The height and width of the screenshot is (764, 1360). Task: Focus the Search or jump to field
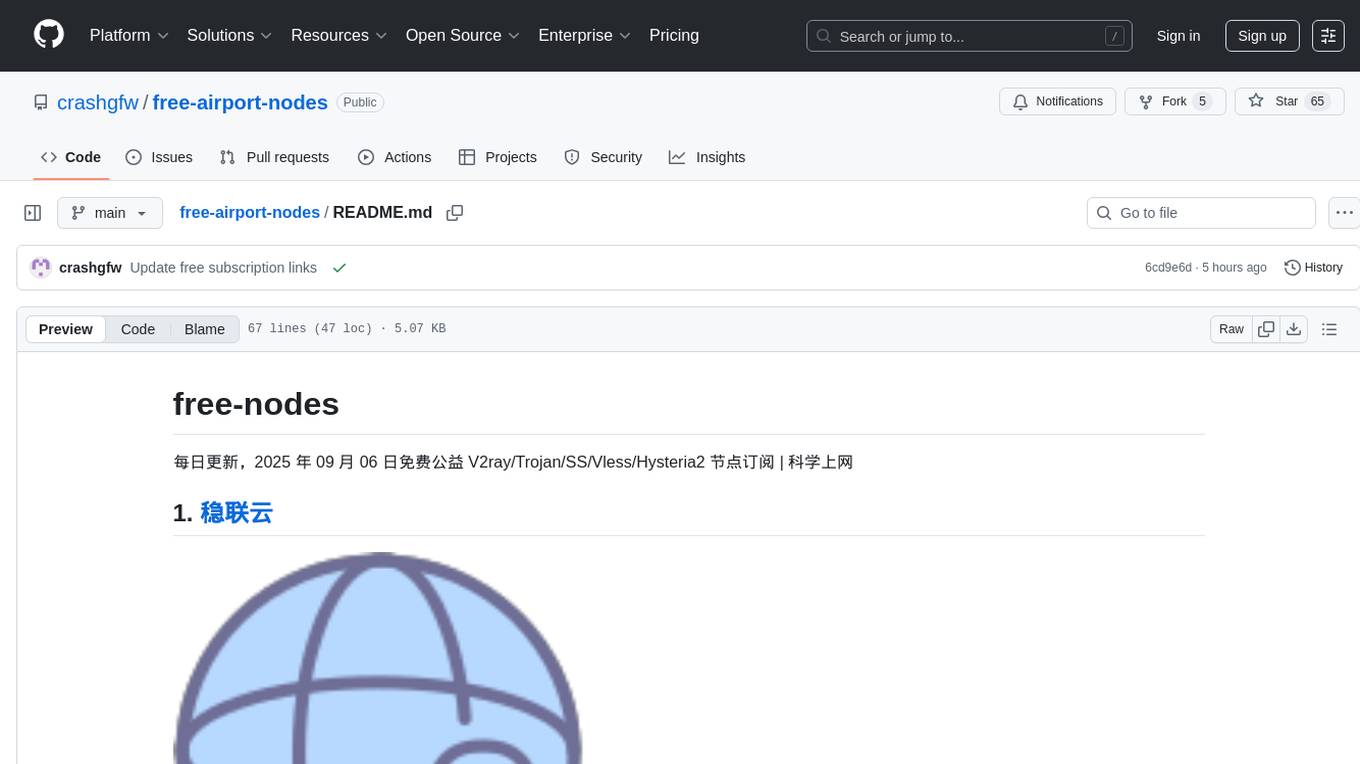[969, 36]
